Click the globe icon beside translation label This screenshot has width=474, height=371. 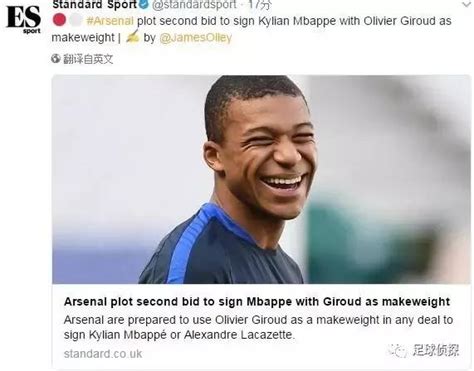(x=56, y=59)
